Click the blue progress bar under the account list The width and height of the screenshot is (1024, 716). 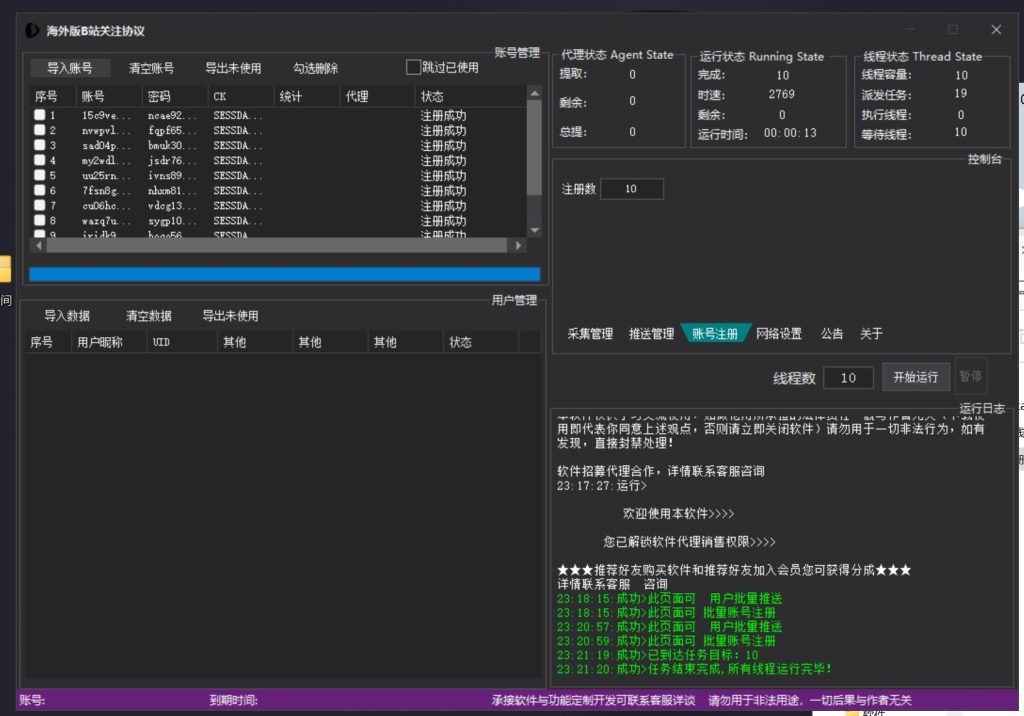point(284,274)
